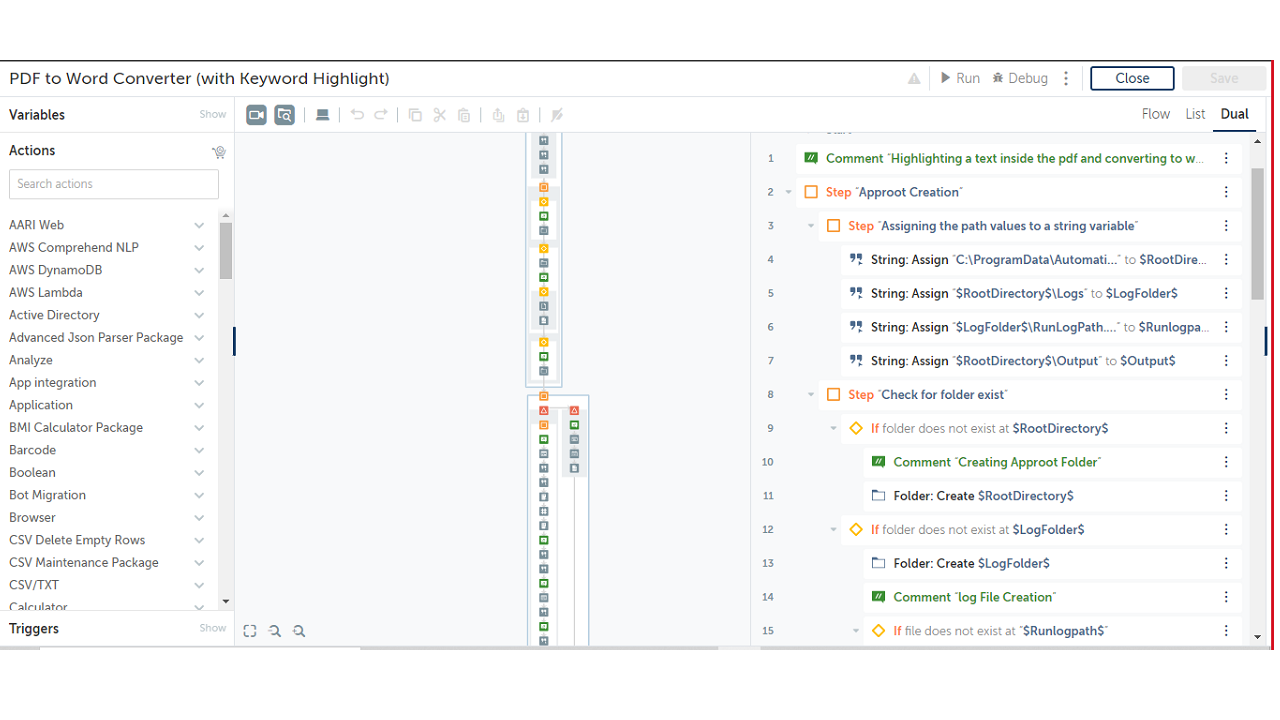Expand the Browser actions category

[x=199, y=518]
